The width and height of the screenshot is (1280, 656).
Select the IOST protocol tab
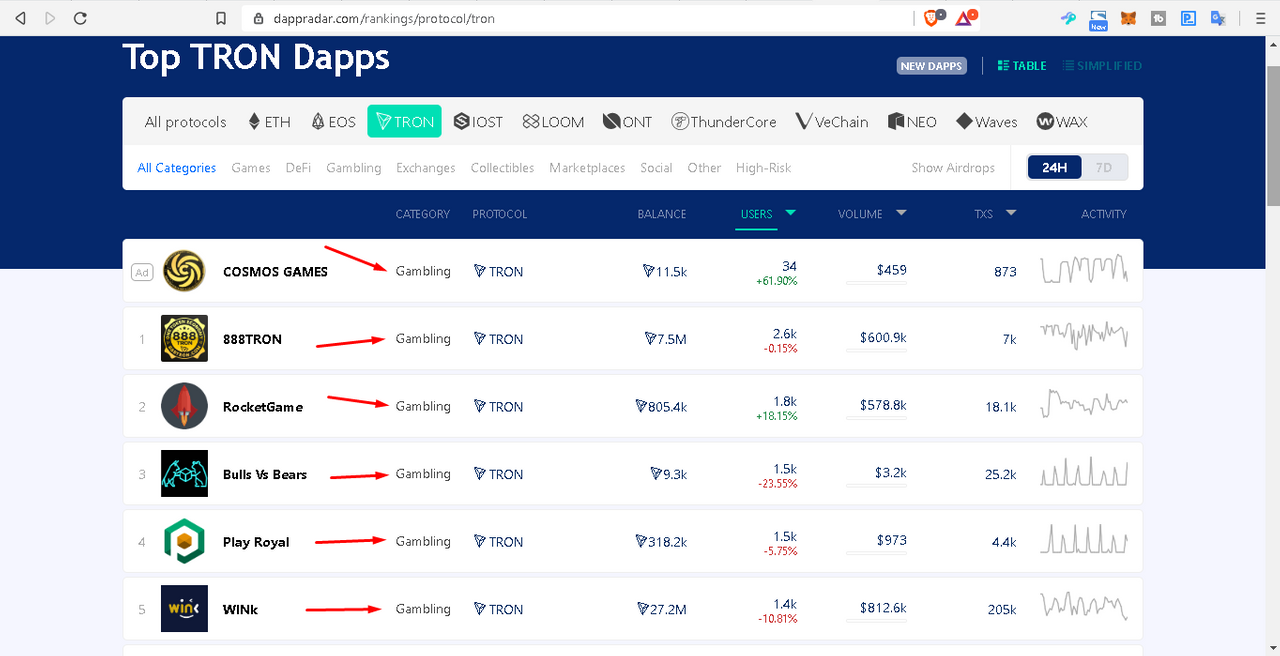(478, 122)
